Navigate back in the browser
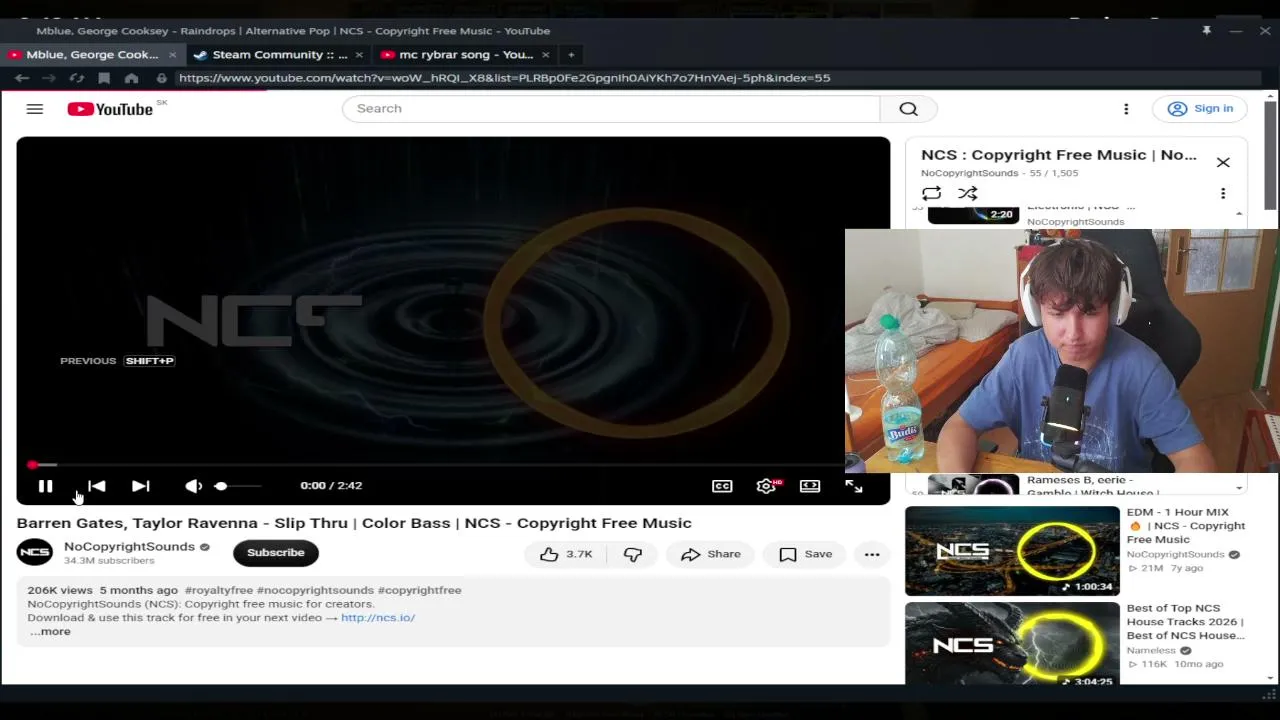The width and height of the screenshot is (1280, 720). pyautogui.click(x=22, y=78)
